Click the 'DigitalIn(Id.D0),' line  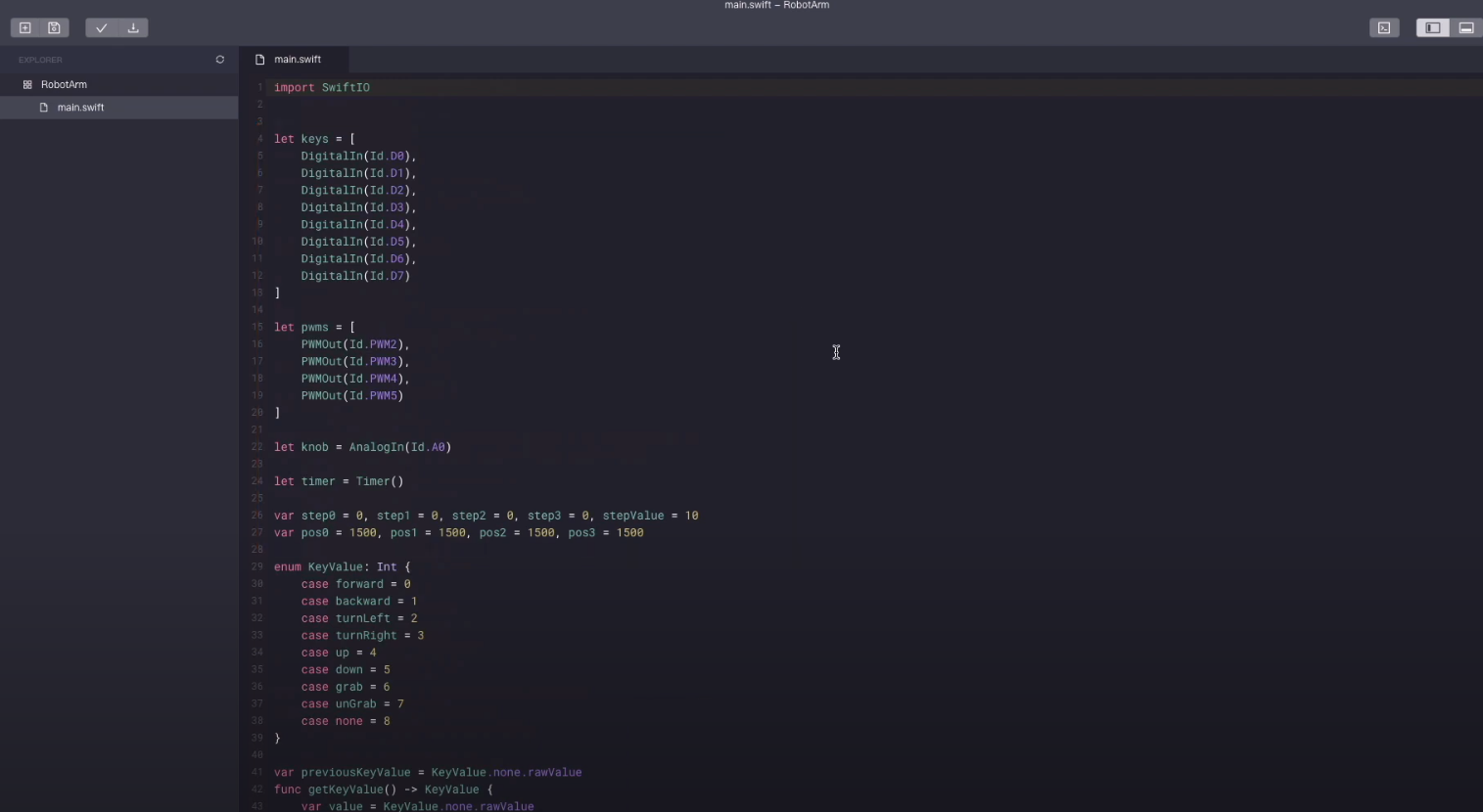click(x=358, y=157)
